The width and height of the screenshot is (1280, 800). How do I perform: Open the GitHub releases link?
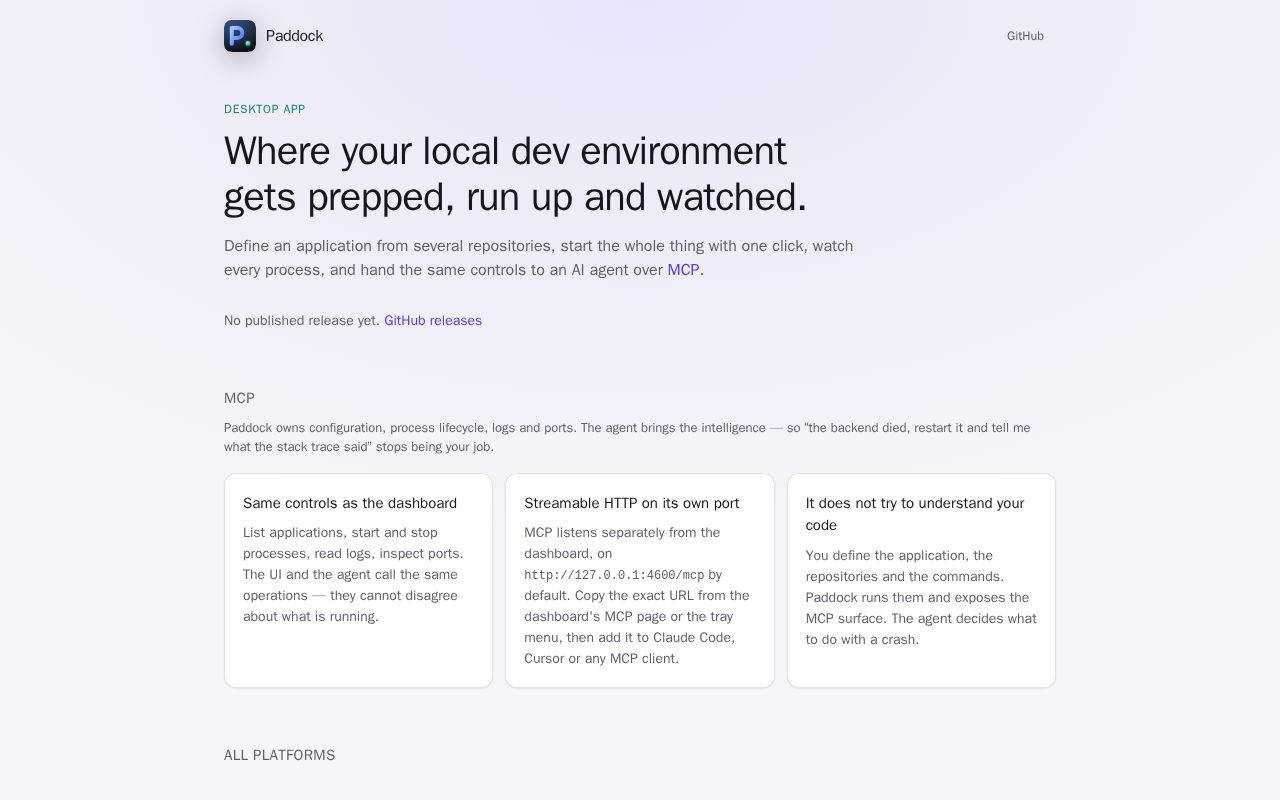[x=433, y=321]
